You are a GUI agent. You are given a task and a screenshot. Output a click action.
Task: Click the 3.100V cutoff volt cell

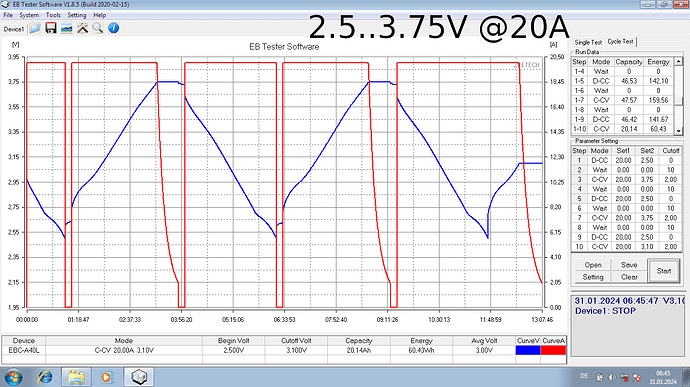click(296, 350)
